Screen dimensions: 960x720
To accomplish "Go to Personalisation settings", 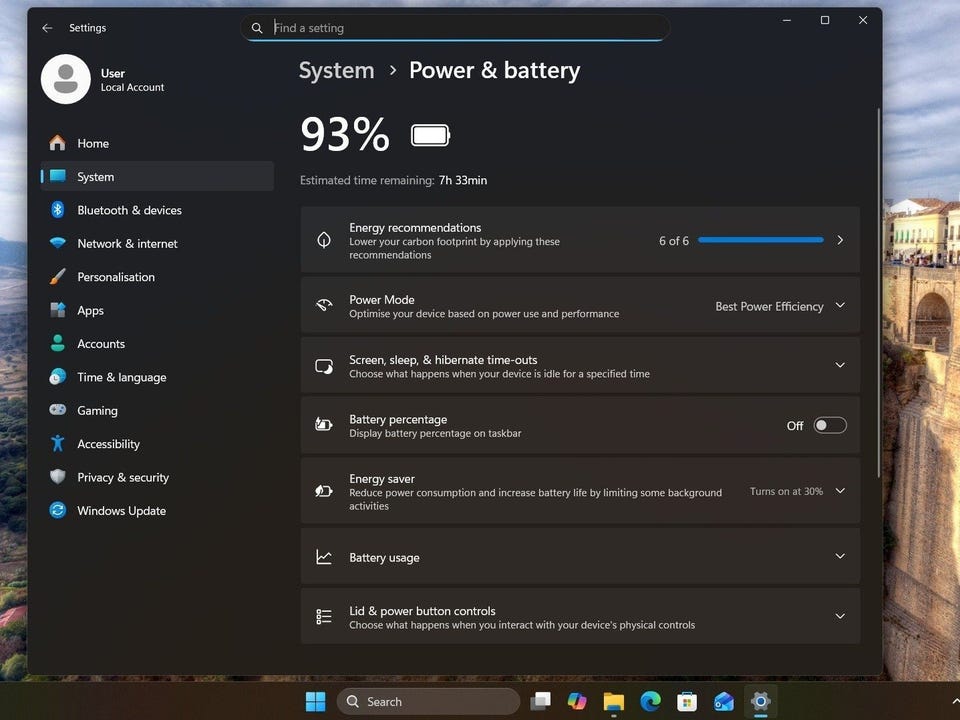I will [x=116, y=277].
